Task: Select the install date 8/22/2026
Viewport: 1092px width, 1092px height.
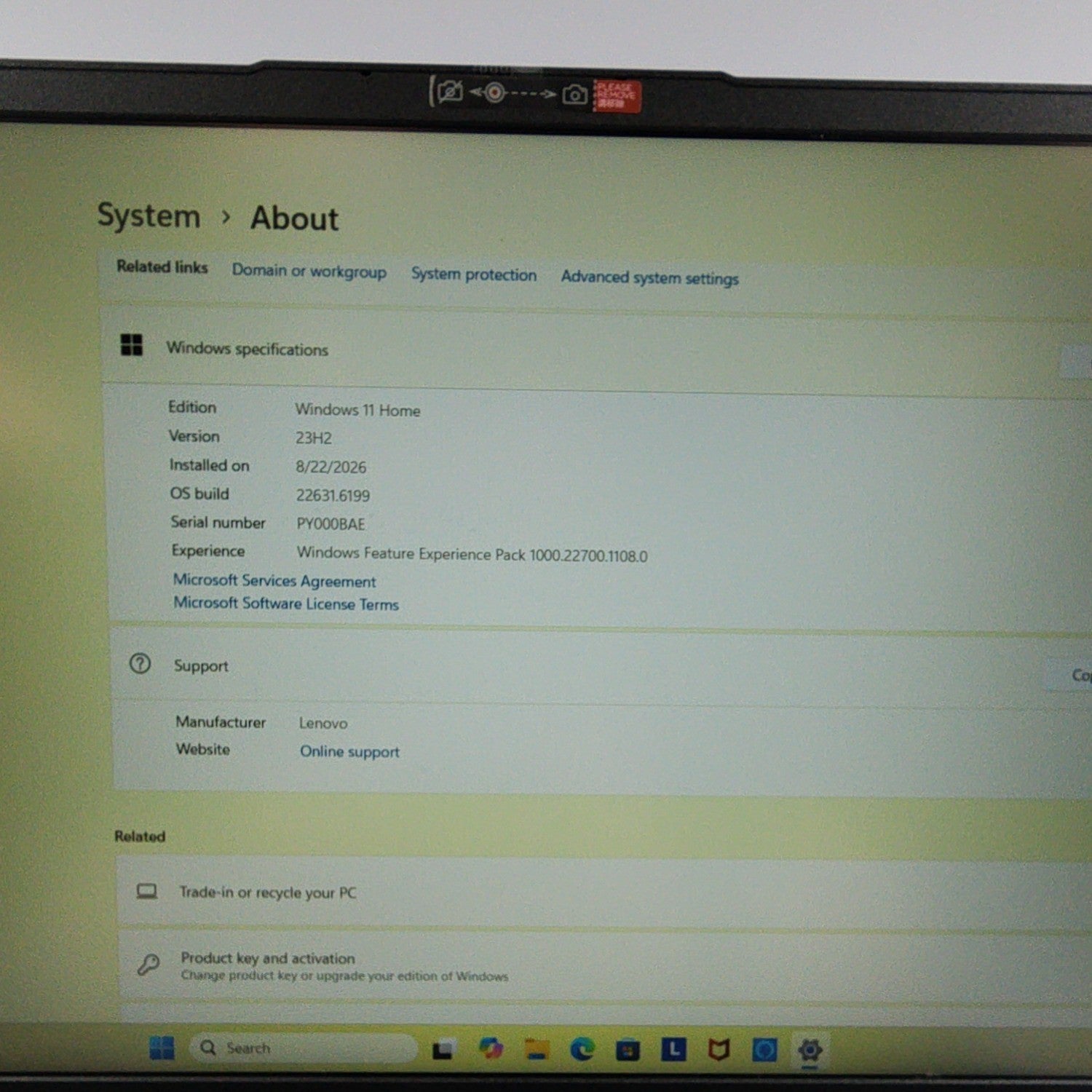Action: pos(331,467)
